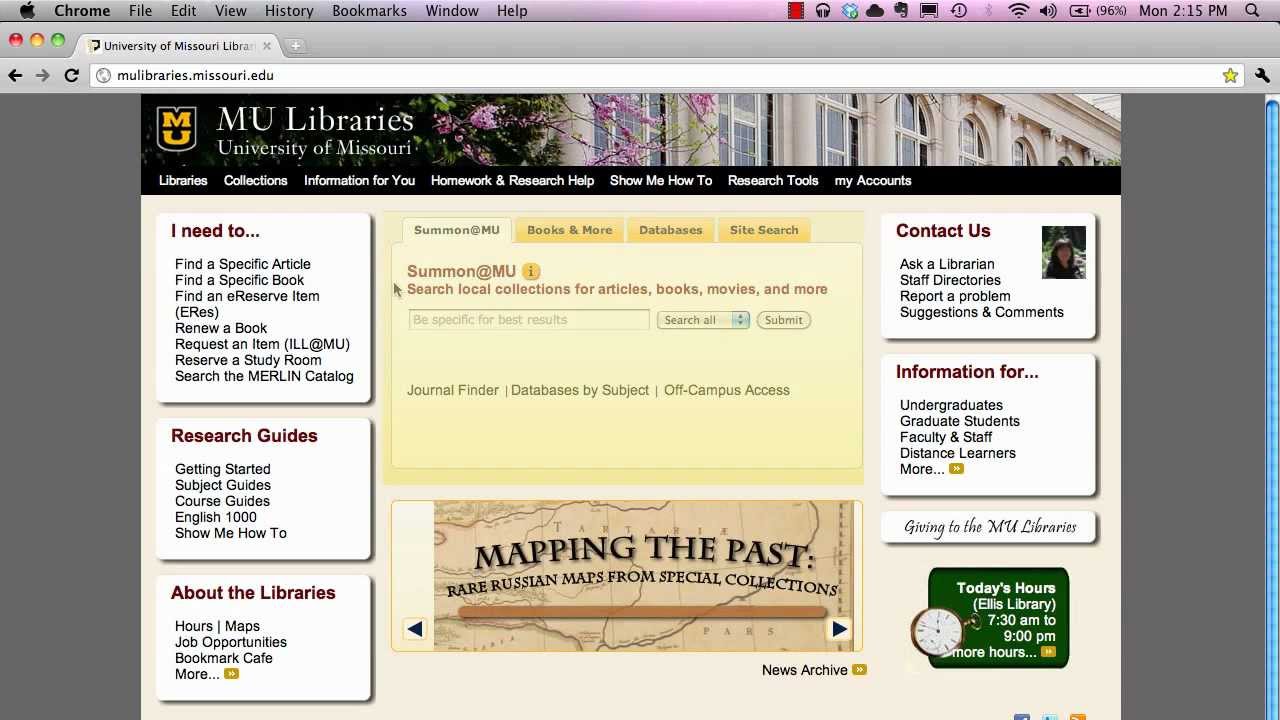Show next slide with the right arrow

pos(840,628)
